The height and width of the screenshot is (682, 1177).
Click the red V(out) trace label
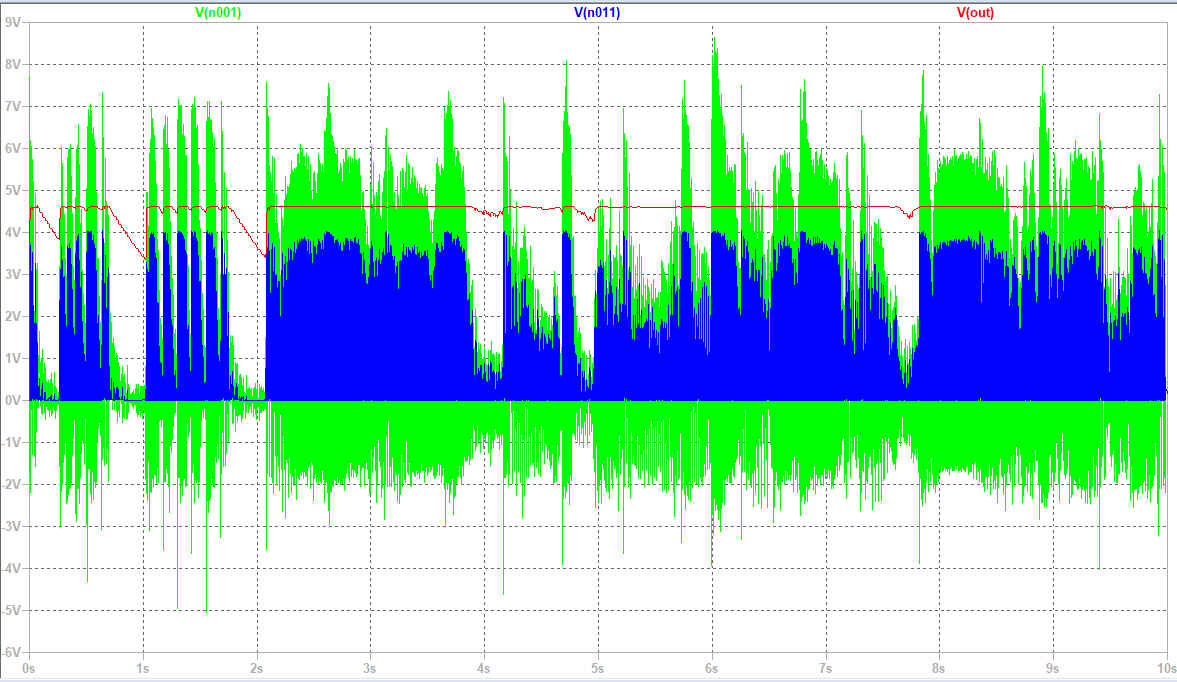coord(975,13)
